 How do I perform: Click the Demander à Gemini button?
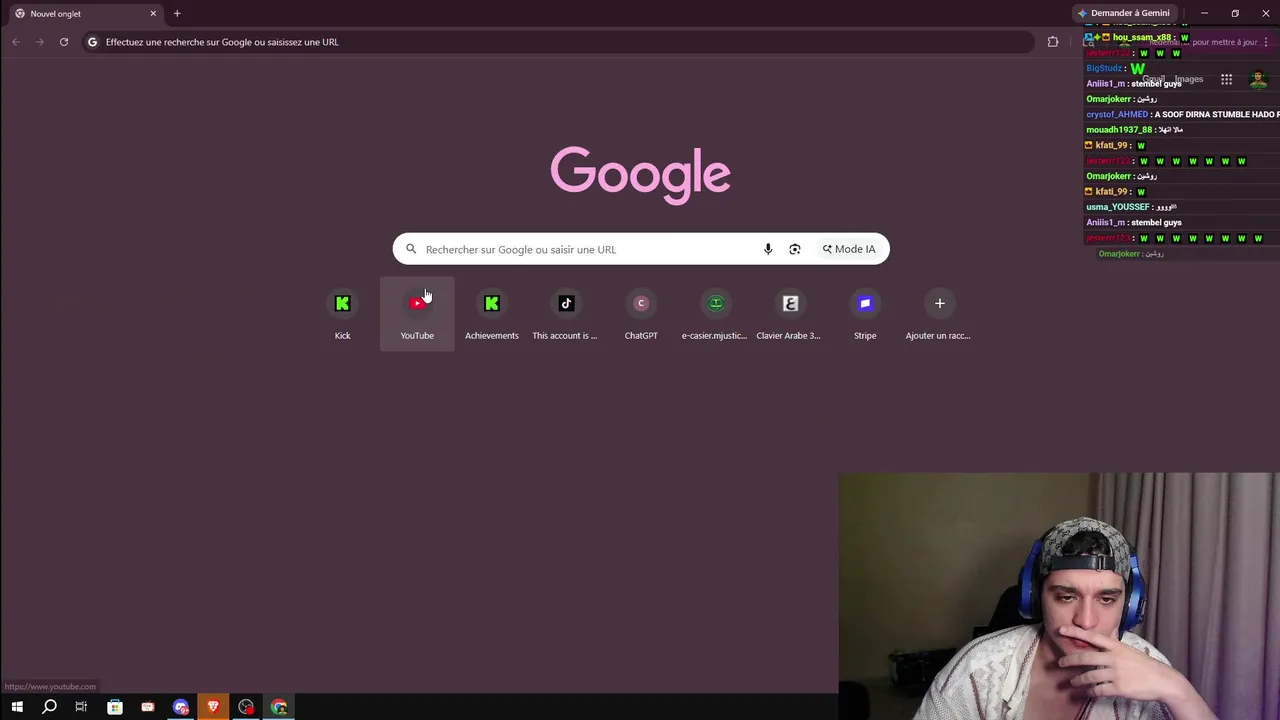coord(1124,13)
